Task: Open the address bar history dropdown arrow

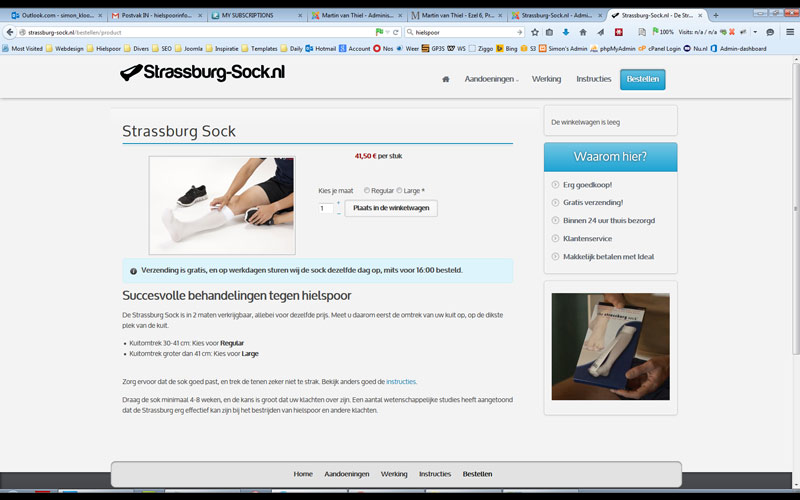Action: click(x=388, y=32)
